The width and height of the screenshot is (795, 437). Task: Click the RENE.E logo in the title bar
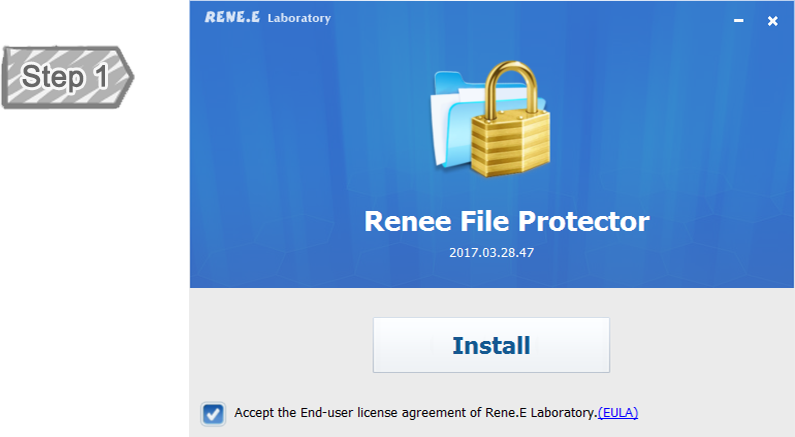(231, 18)
